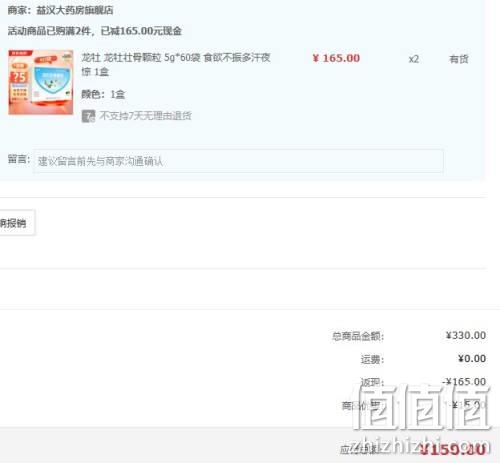Open the 龙牡壮骨颗粒 5g*60袋 product title link
Screen dimensions: 500x463
click(x=176, y=64)
